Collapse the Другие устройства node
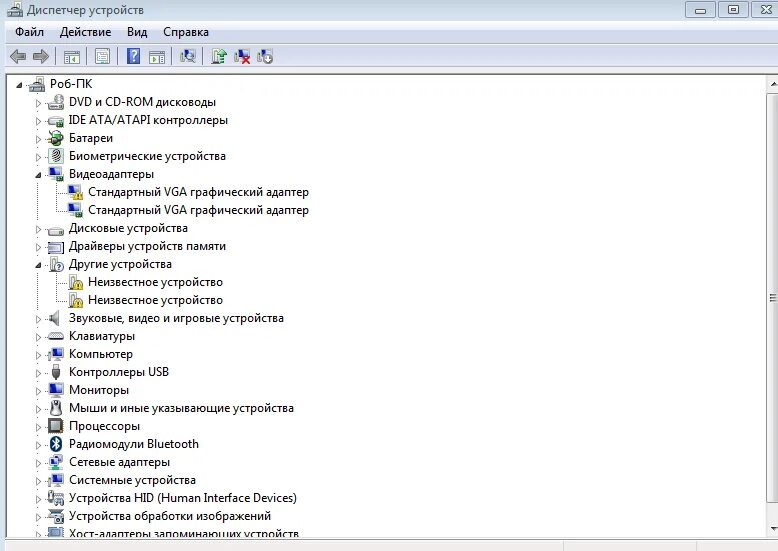Image resolution: width=778 pixels, height=551 pixels. [38, 265]
